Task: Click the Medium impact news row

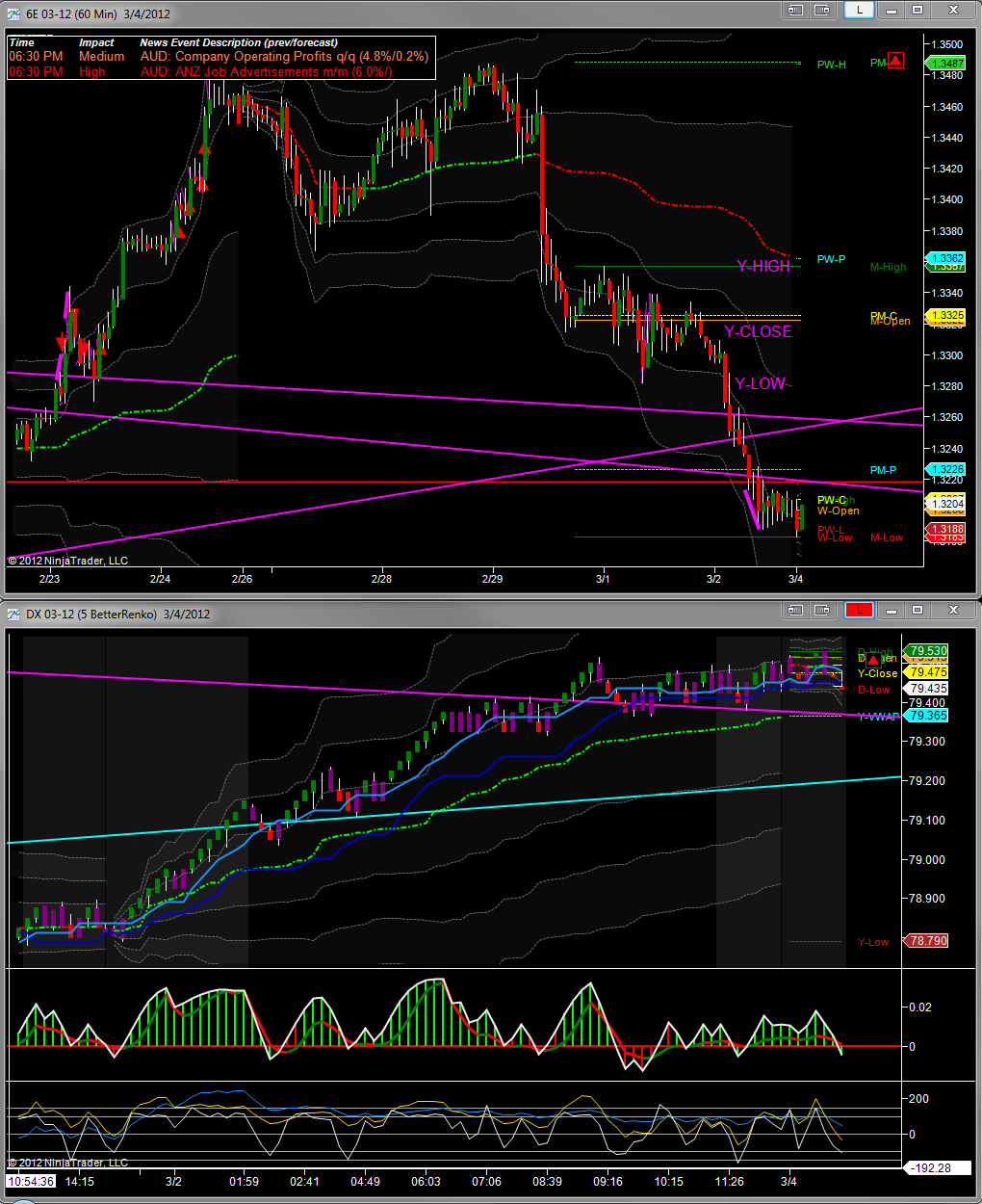Action: coord(220,57)
